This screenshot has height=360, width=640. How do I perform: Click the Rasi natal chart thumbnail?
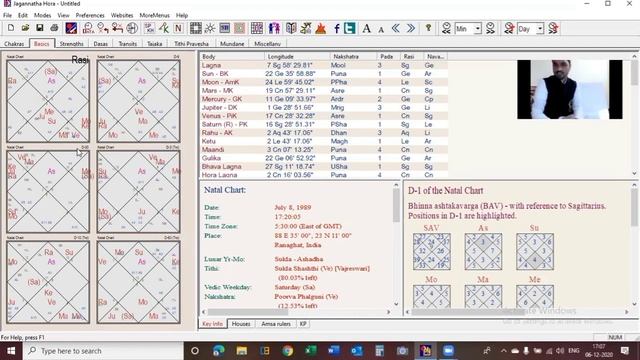click(48, 100)
